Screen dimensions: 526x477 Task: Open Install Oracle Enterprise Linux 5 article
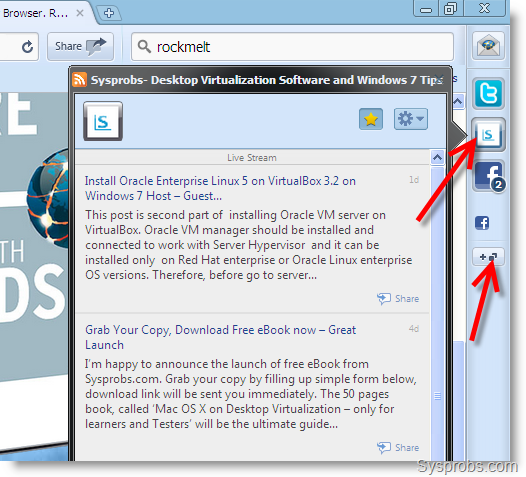[x=220, y=188]
